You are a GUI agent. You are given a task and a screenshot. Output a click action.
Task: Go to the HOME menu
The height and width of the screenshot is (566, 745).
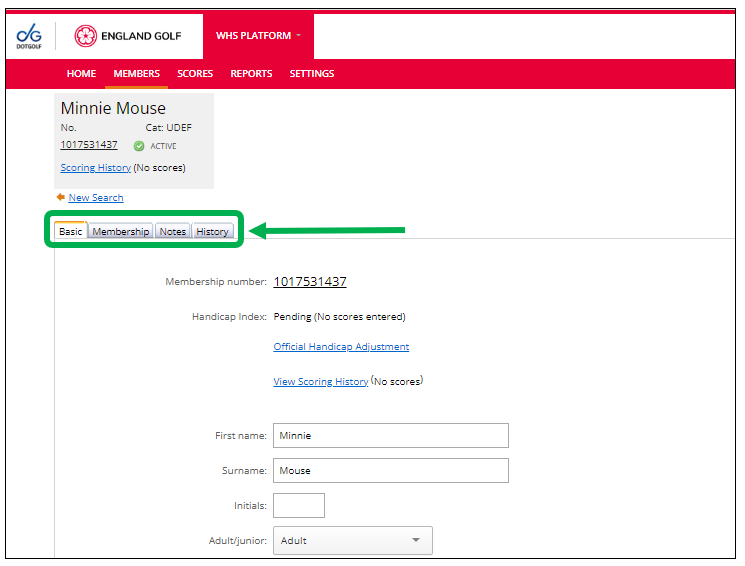[x=81, y=74]
